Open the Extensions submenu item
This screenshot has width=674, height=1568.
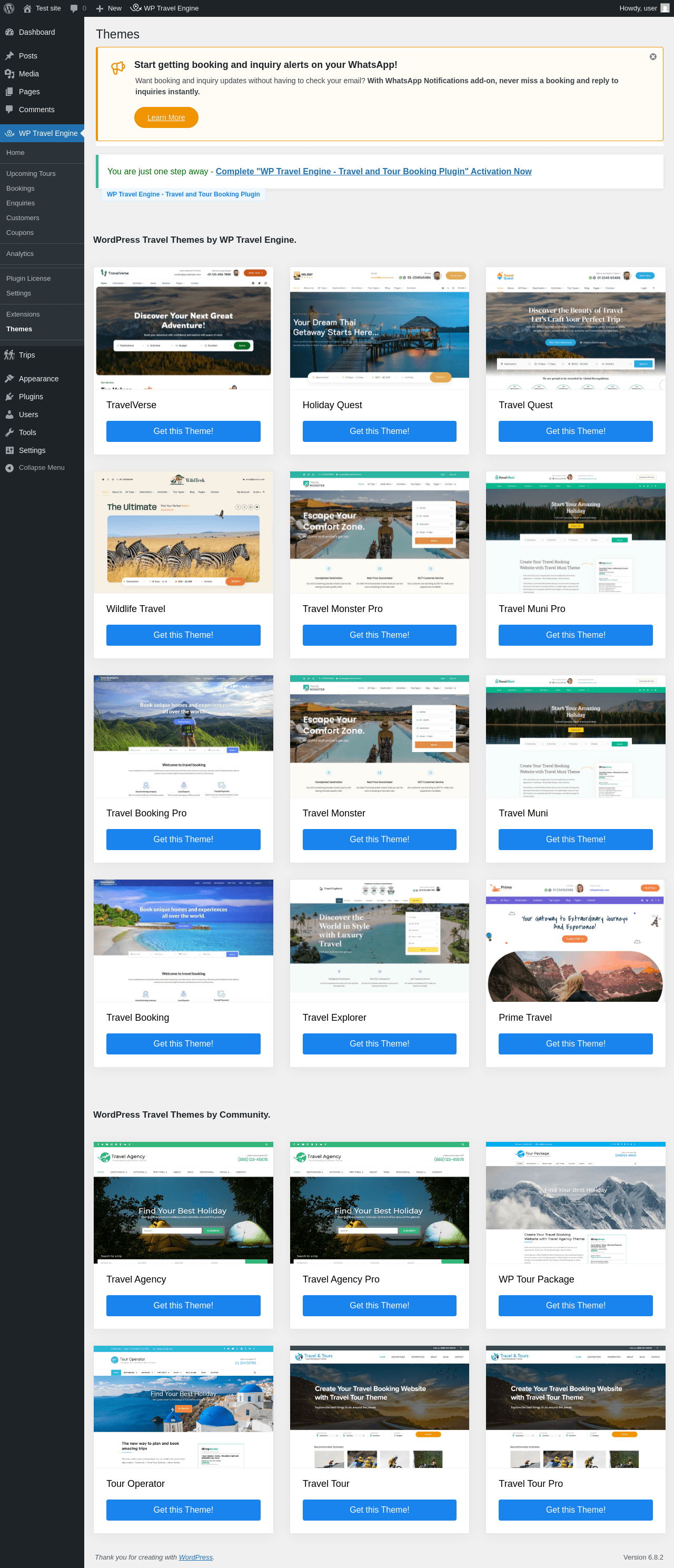coord(23,314)
